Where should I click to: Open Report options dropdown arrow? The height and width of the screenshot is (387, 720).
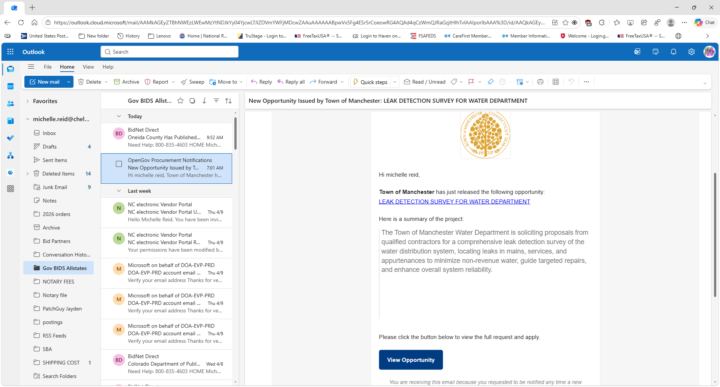[173, 82]
